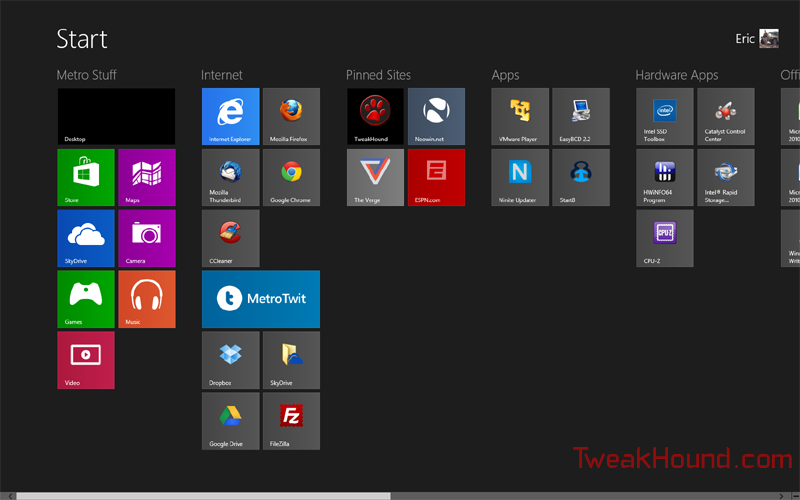Open the blue SkyDrive Metro tile
Viewport: 800px width, 500px height.
click(86, 238)
